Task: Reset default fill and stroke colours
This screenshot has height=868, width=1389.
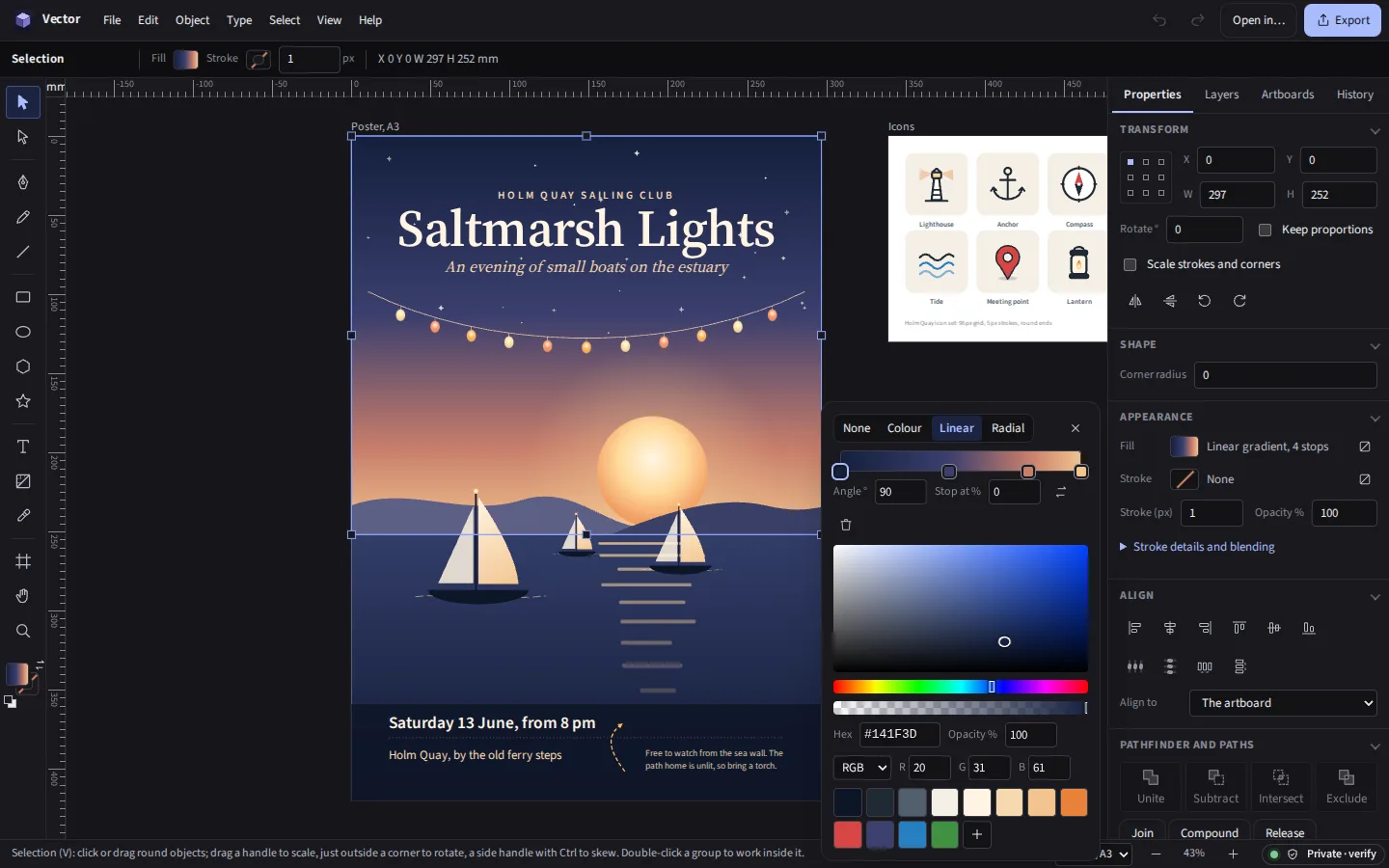Action: (x=10, y=702)
